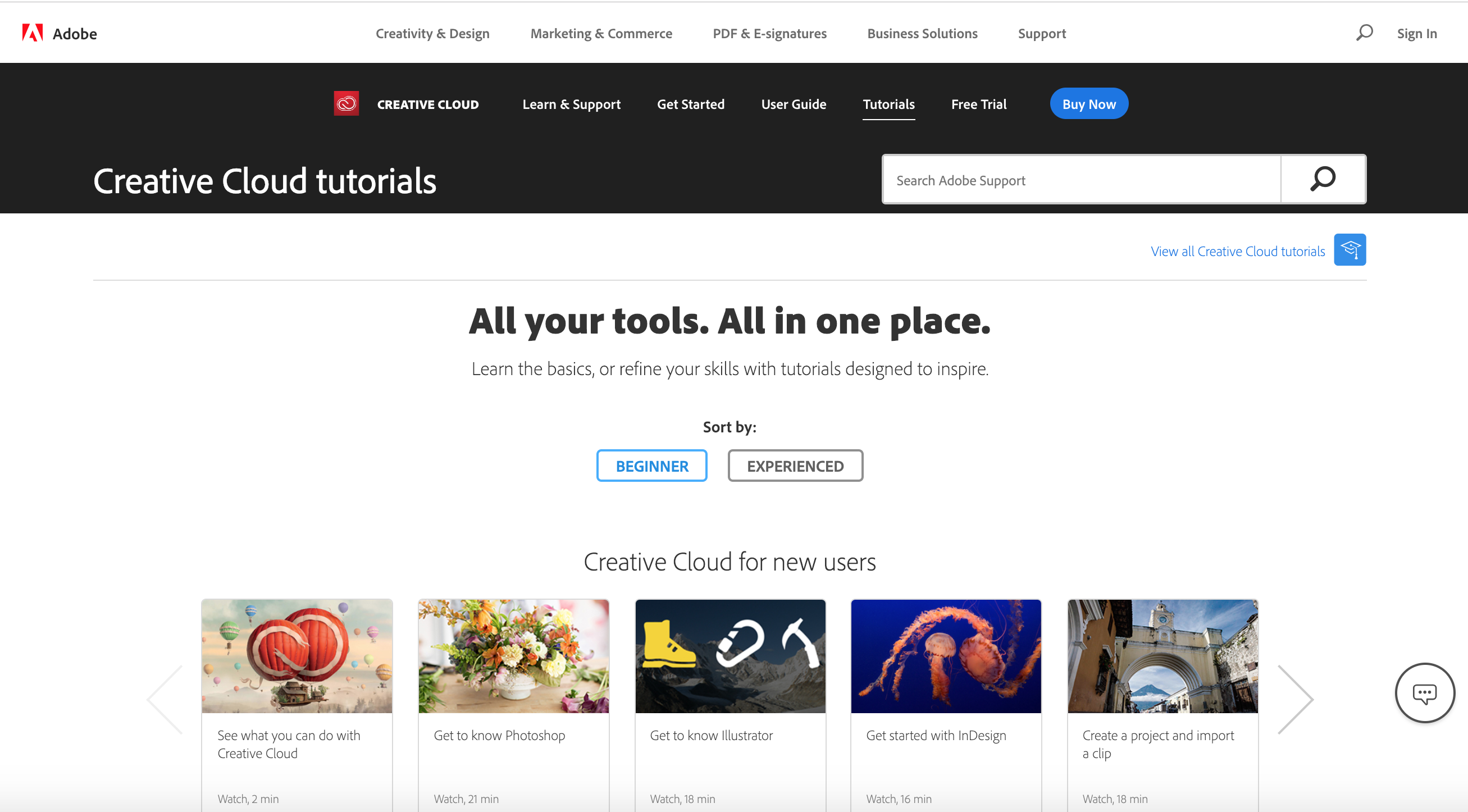Open the Support menu
The image size is (1468, 812).
click(x=1042, y=34)
